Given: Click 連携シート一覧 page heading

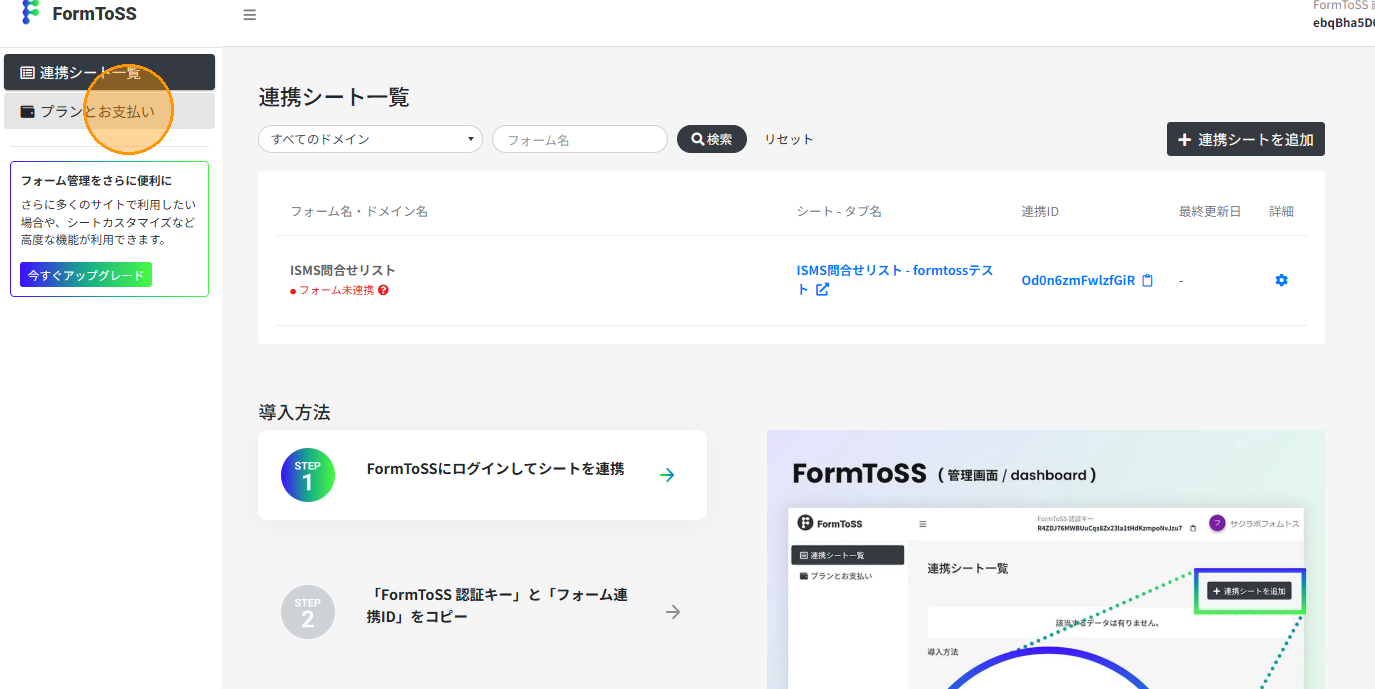Looking at the screenshot, I should (x=334, y=97).
